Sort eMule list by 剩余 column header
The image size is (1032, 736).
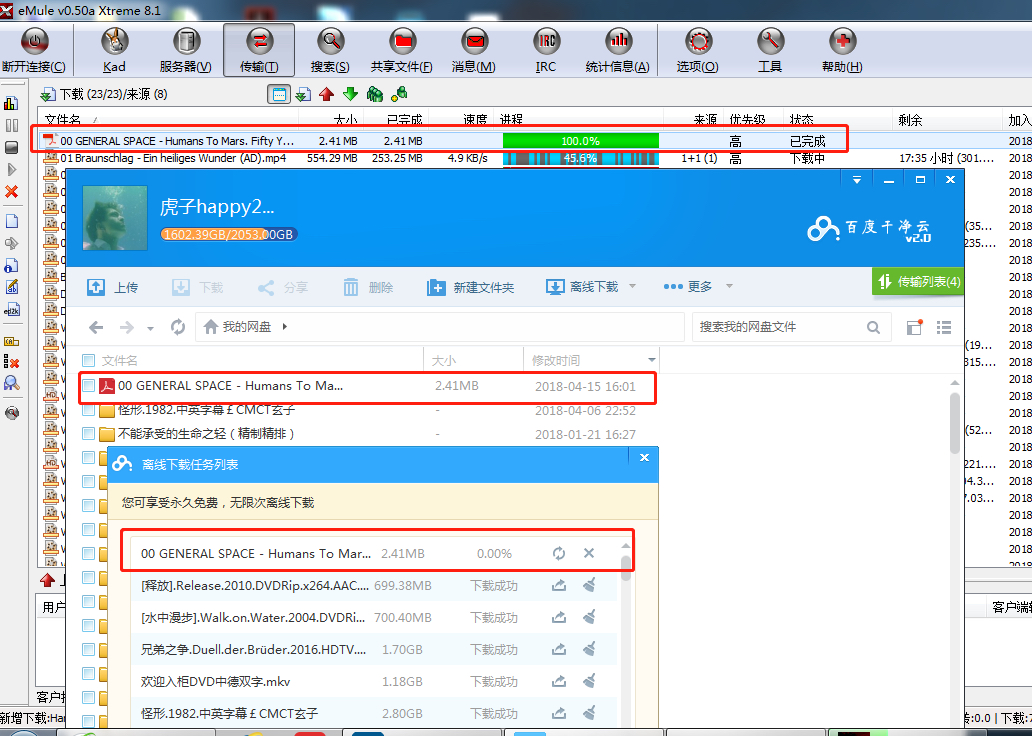946,118
